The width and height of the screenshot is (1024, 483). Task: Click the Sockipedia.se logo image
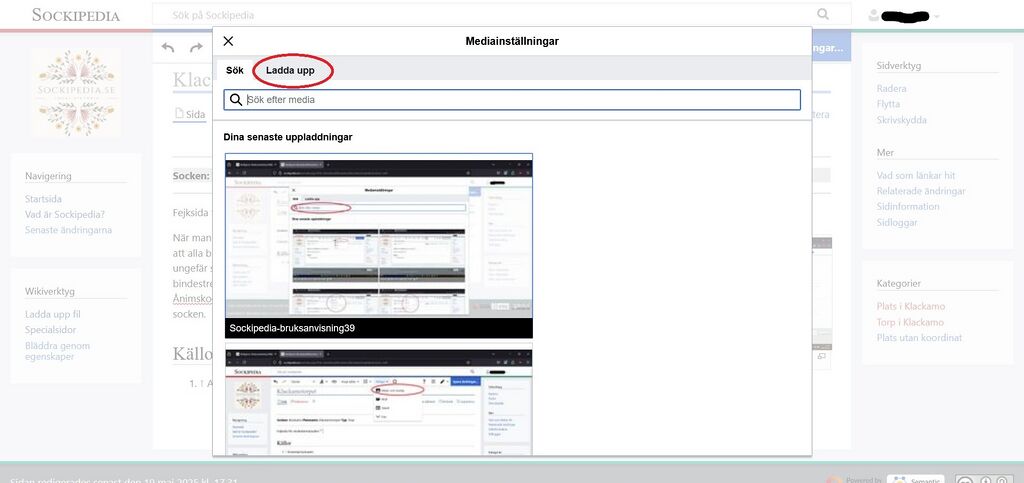(75, 93)
